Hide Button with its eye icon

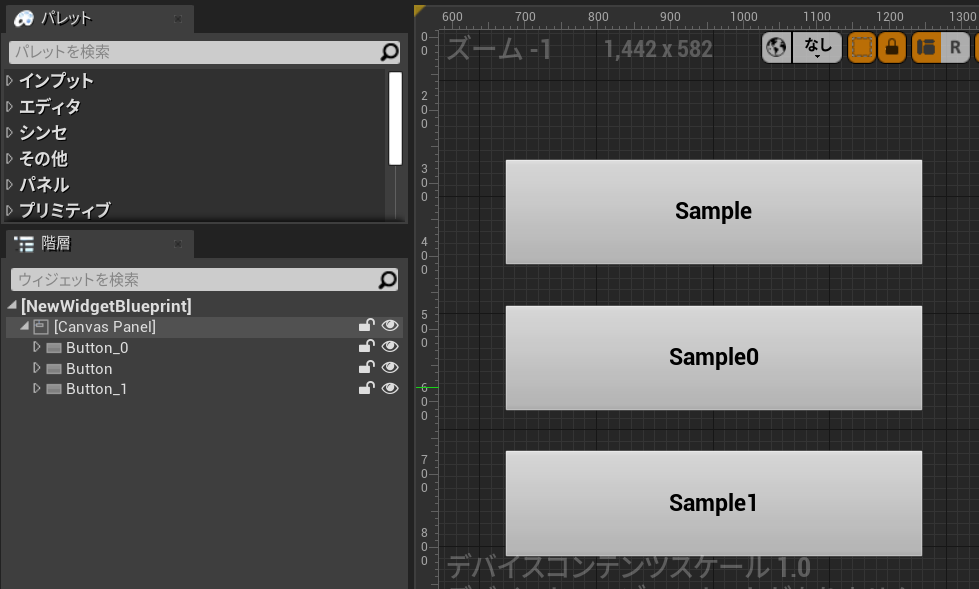click(390, 367)
